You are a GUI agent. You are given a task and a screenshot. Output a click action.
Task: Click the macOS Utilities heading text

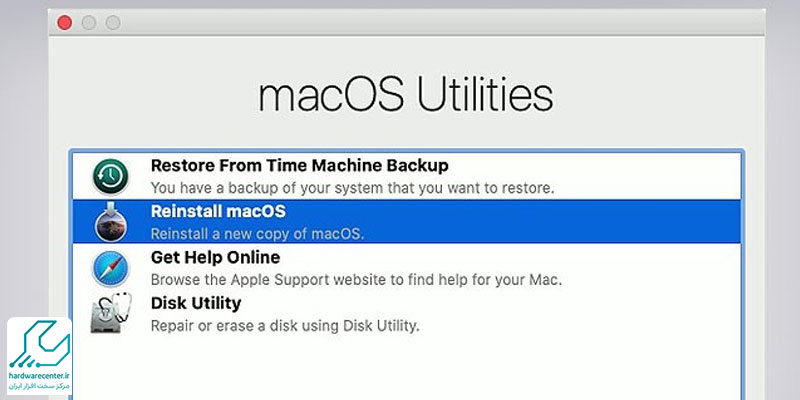[x=406, y=95]
